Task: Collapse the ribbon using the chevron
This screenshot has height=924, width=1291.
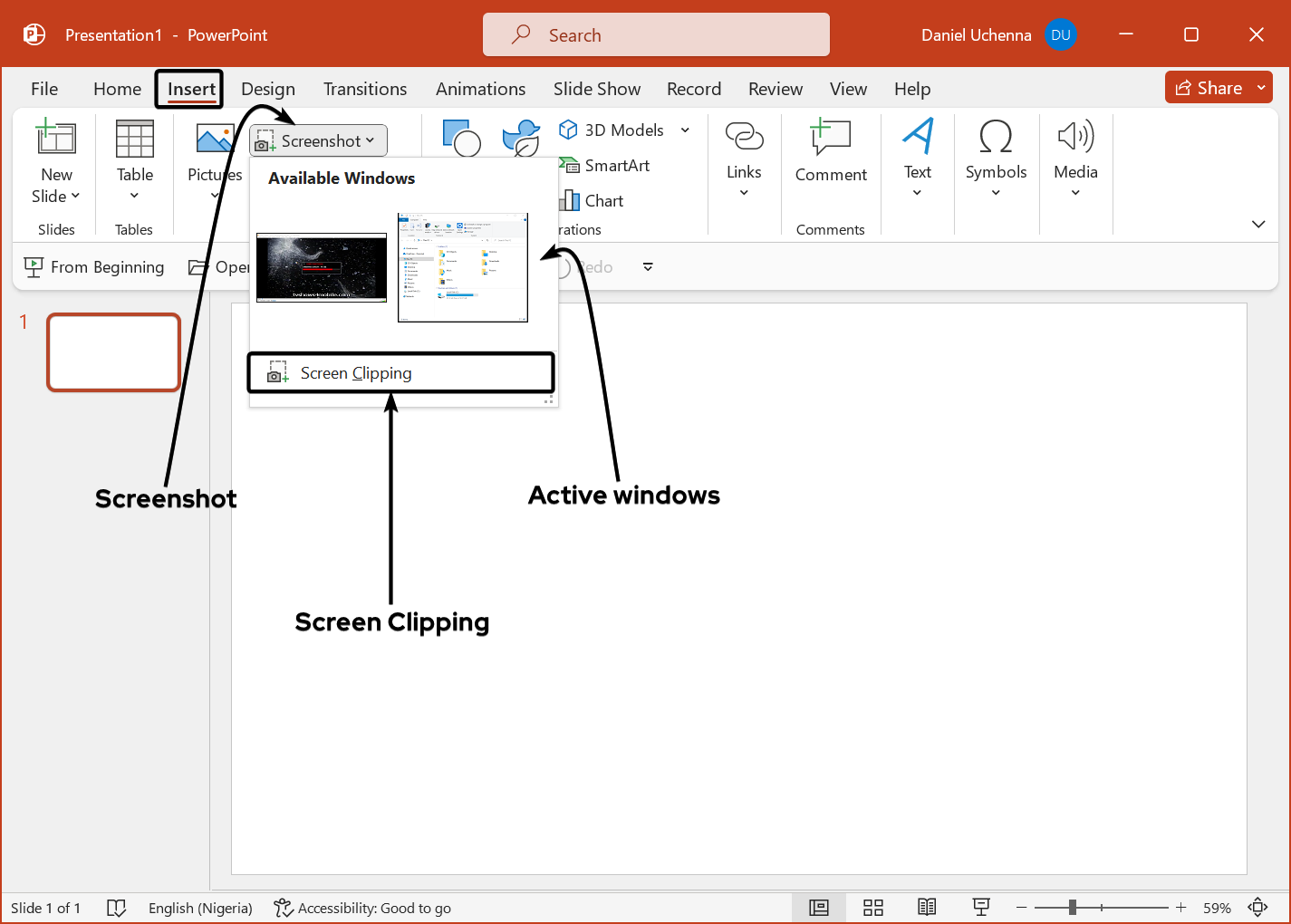Action: tap(1257, 224)
